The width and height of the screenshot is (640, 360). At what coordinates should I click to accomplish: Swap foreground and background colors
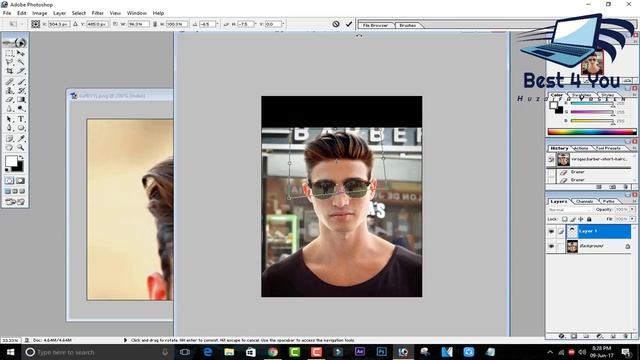tap(21, 157)
